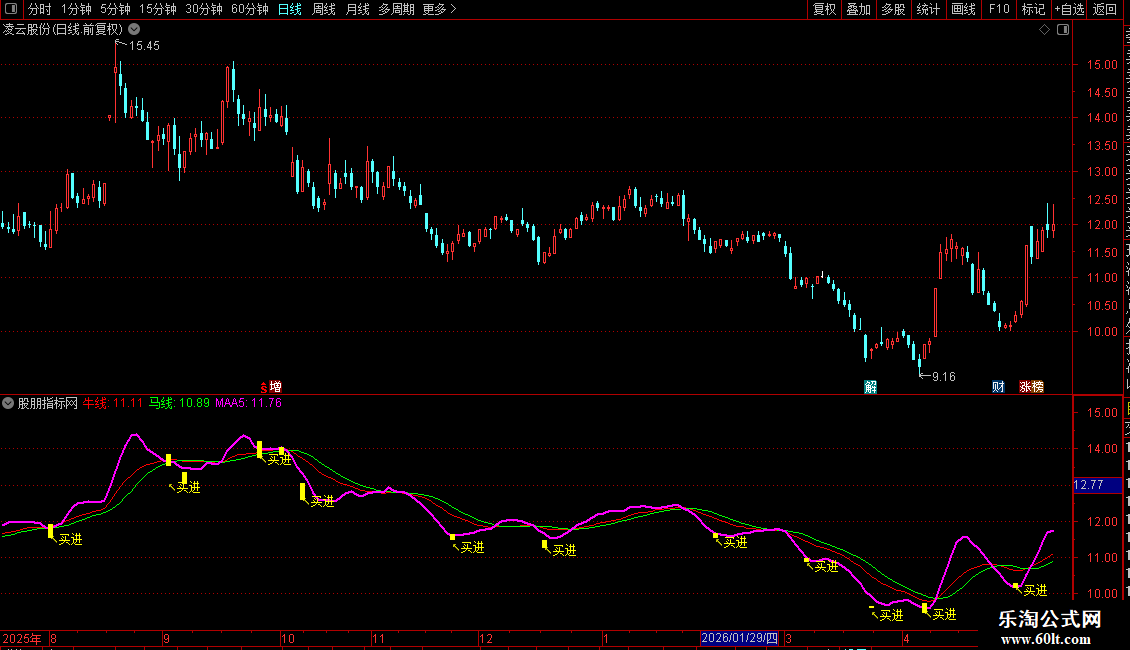The image size is (1130, 650).
Task: Click the 马线: 10.89 value label
Action: coord(179,403)
